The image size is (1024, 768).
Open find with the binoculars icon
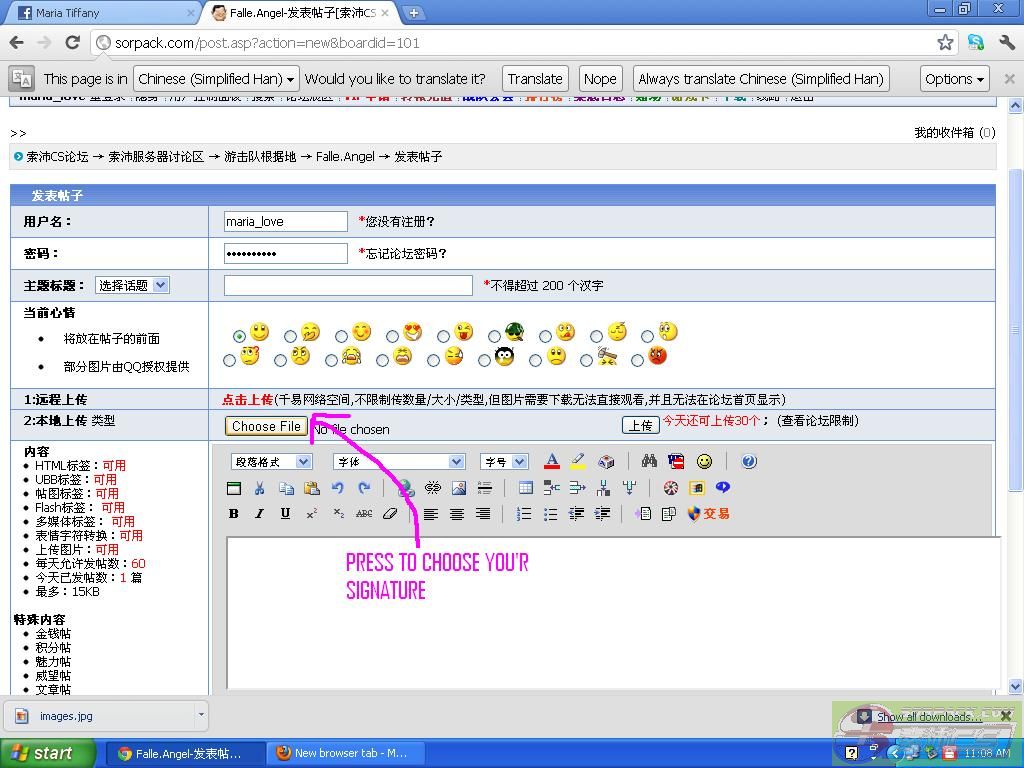pyautogui.click(x=649, y=461)
